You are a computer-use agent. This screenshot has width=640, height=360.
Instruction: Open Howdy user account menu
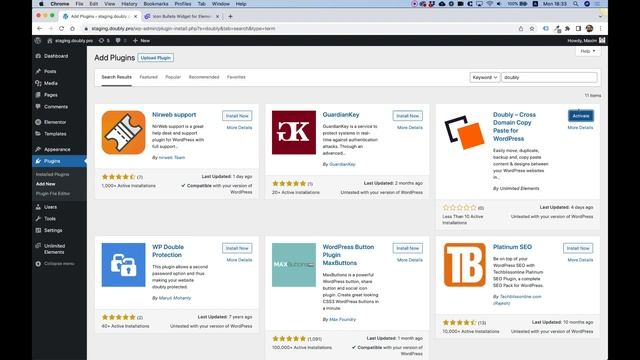point(586,41)
